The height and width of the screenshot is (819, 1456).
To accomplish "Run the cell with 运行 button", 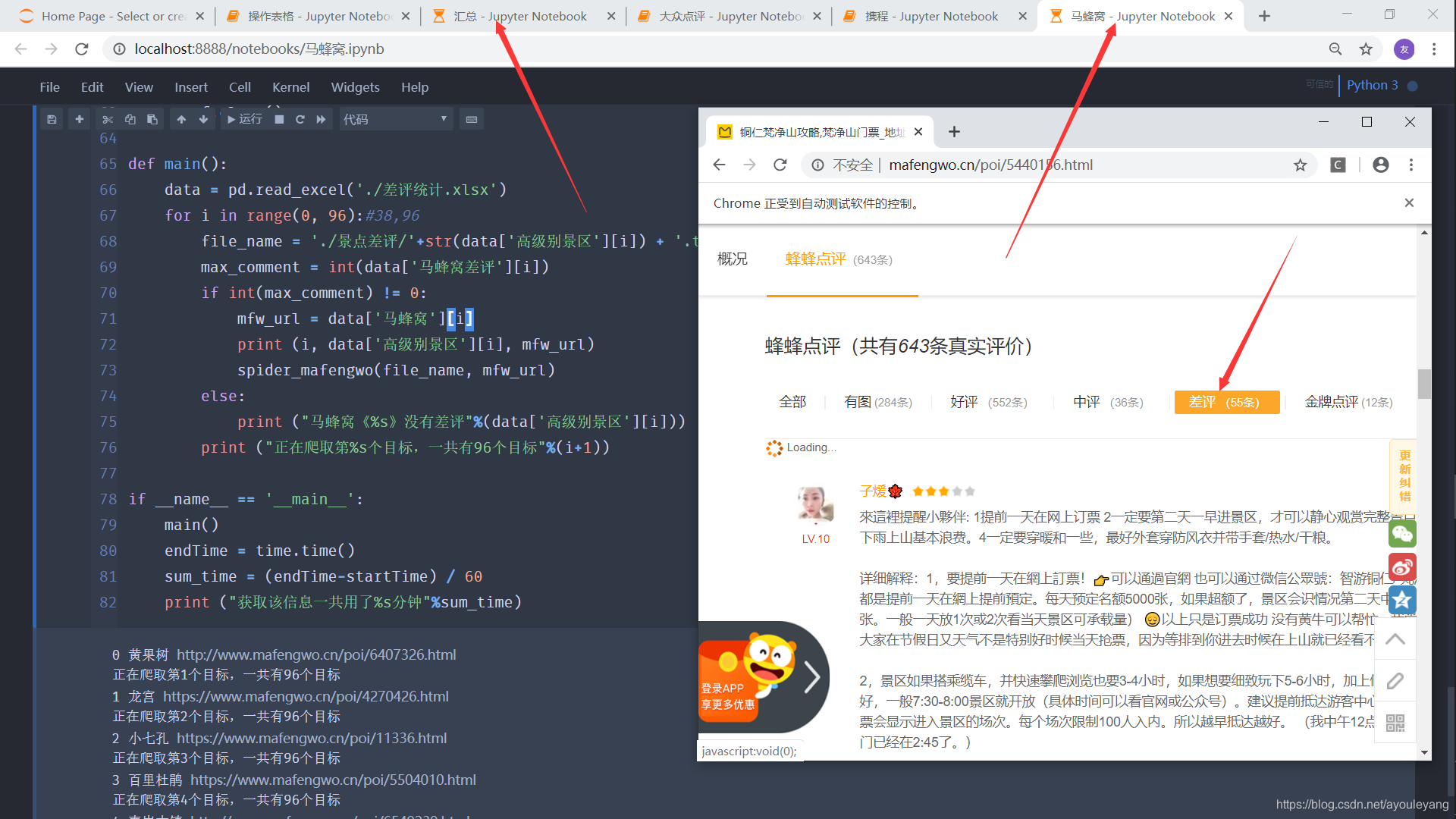I will (x=244, y=119).
